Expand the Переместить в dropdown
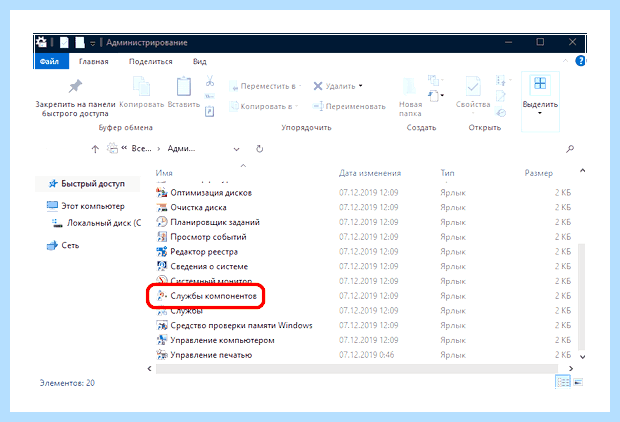 click(300, 86)
